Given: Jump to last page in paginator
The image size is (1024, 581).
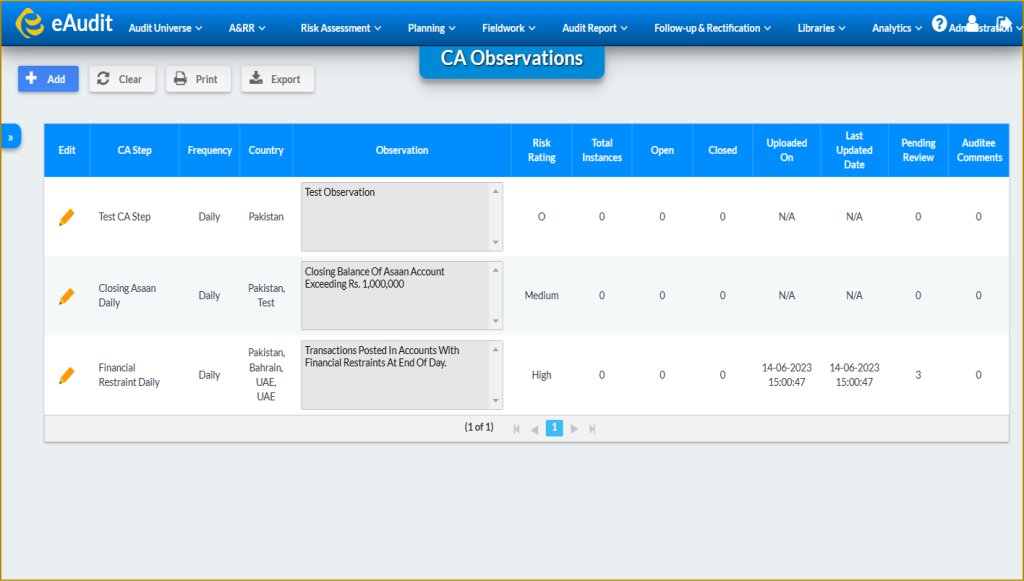Looking at the screenshot, I should tap(592, 429).
